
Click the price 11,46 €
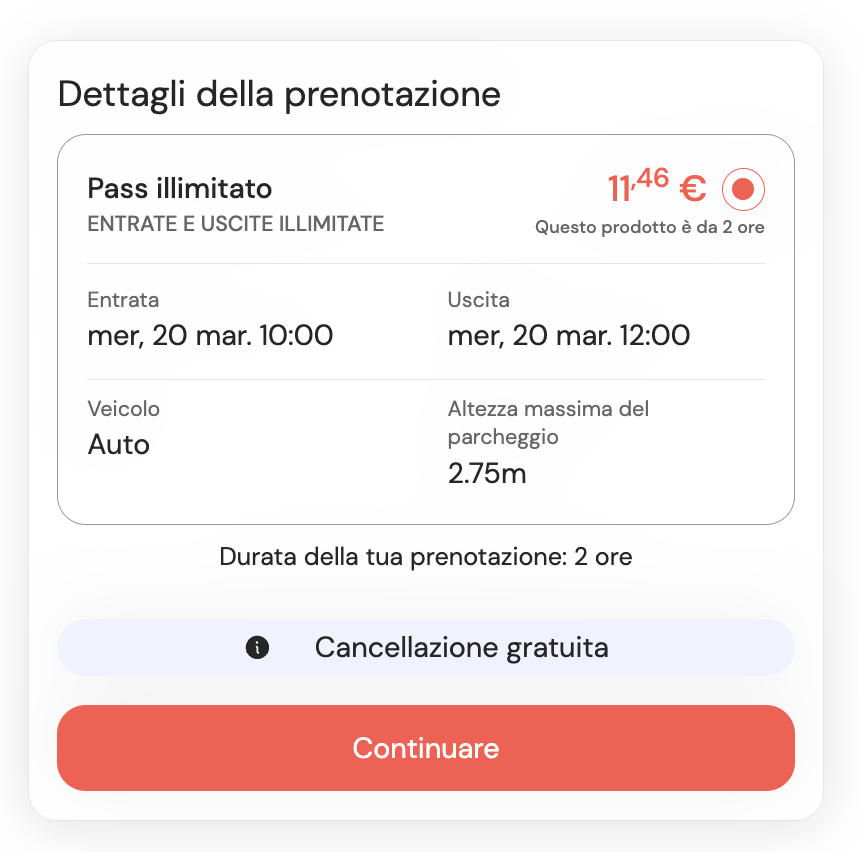[655, 188]
